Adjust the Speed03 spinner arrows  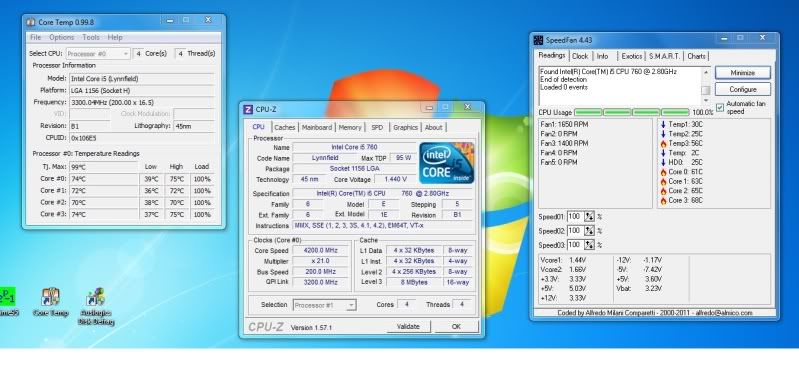589,245
